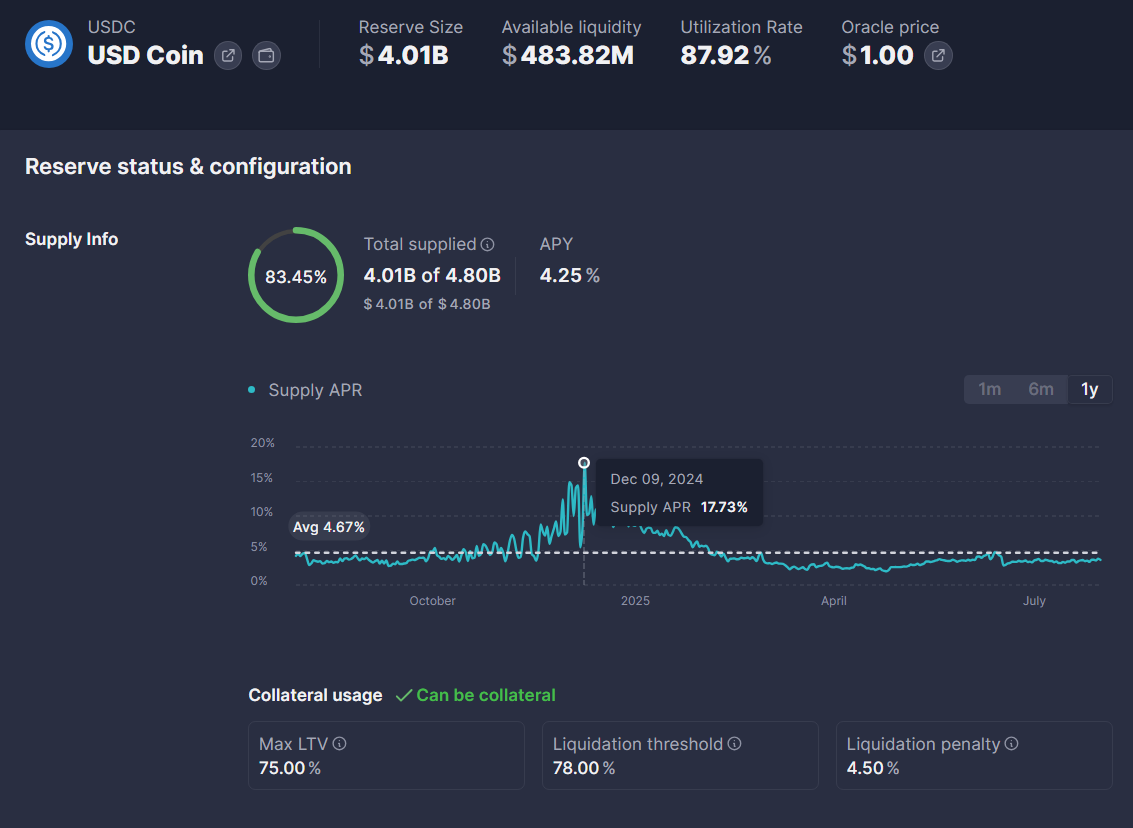The image size is (1133, 828).
Task: Click the USD Coin title text
Action: pos(145,55)
